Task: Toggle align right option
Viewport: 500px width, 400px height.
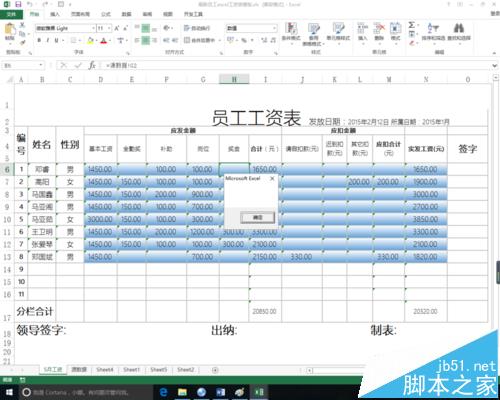Action: point(154,40)
